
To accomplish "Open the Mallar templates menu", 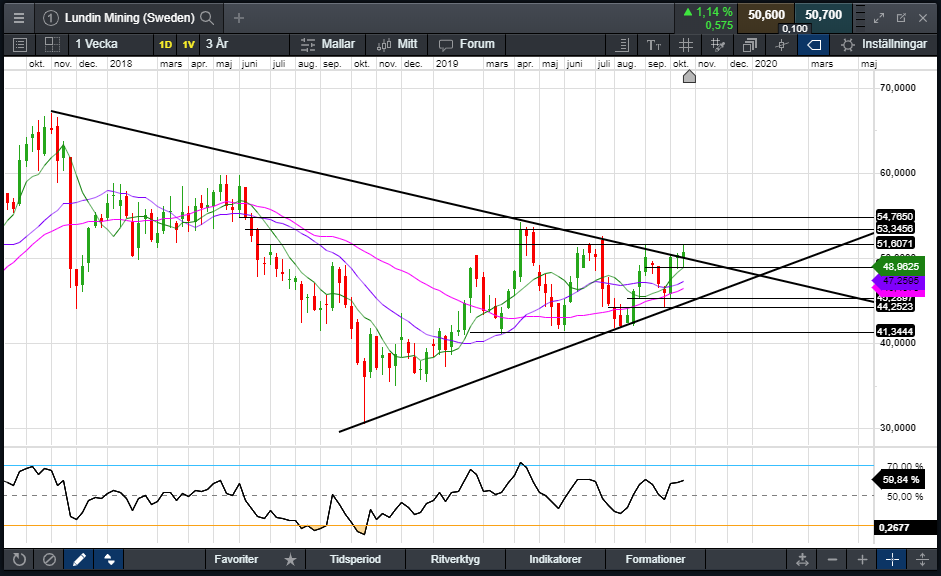I will click(x=328, y=44).
